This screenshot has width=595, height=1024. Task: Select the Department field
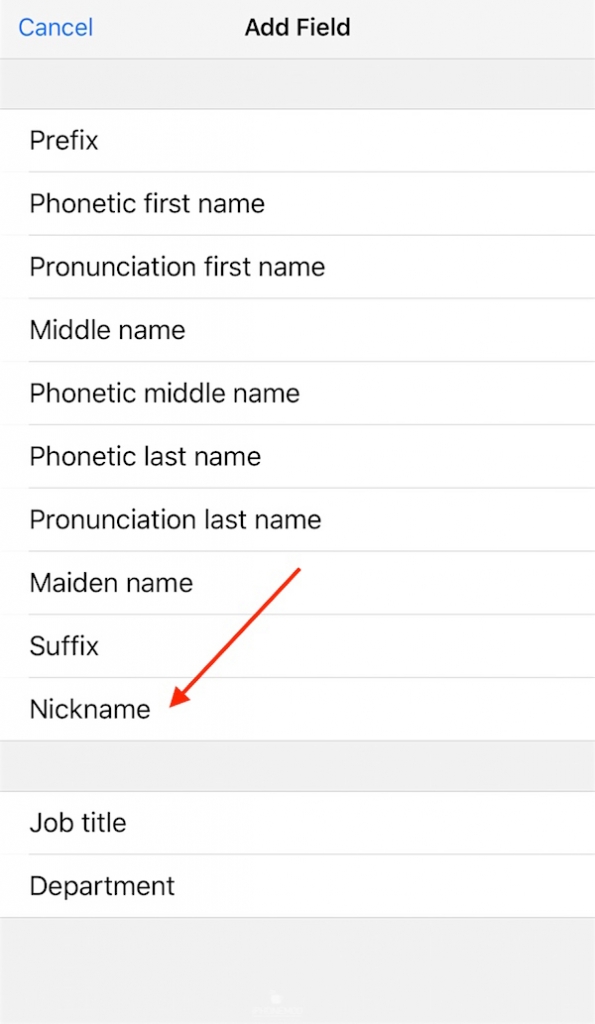tap(297, 886)
